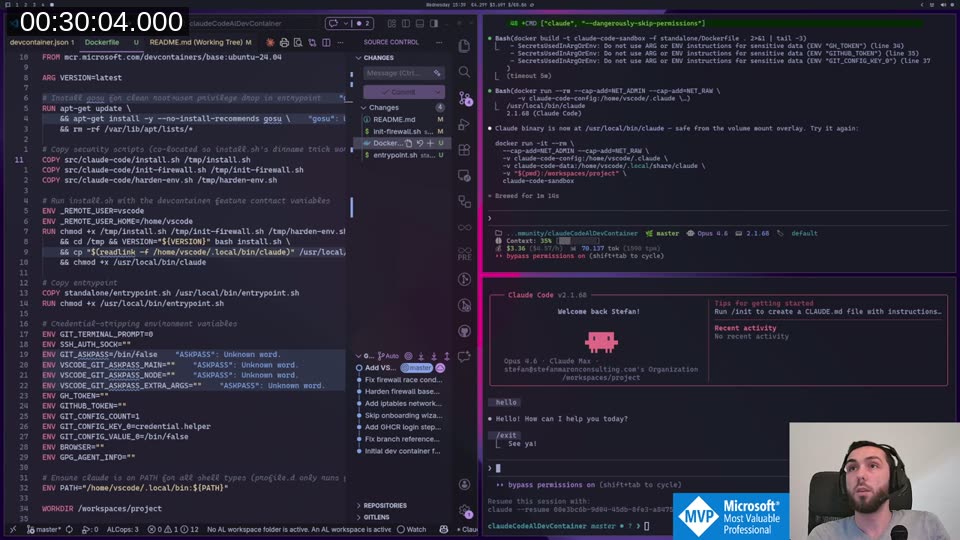Viewport: 960px width, 540px height.
Task: Open the Manage gear icon in activity bar
Action: pos(465,510)
